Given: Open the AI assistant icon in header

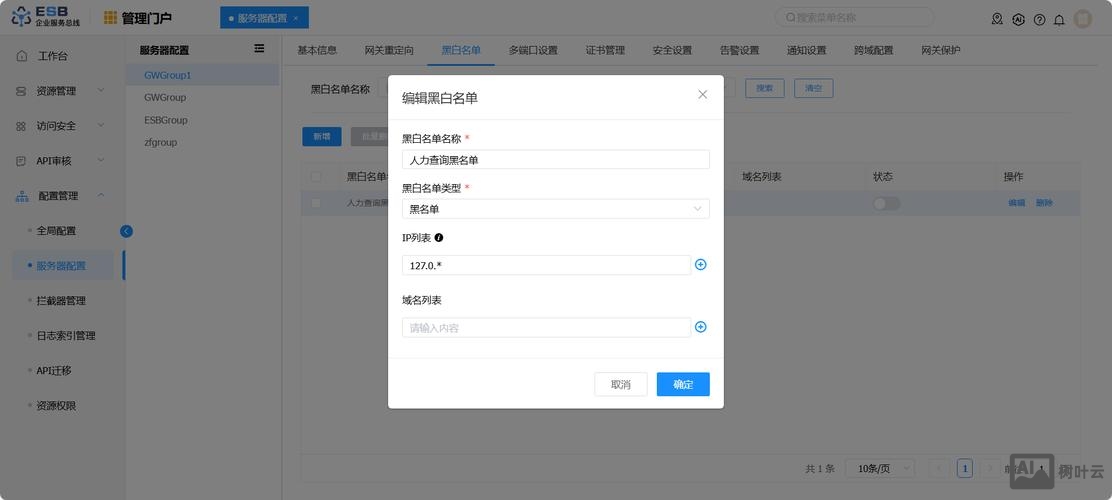Looking at the screenshot, I should [x=1018, y=19].
